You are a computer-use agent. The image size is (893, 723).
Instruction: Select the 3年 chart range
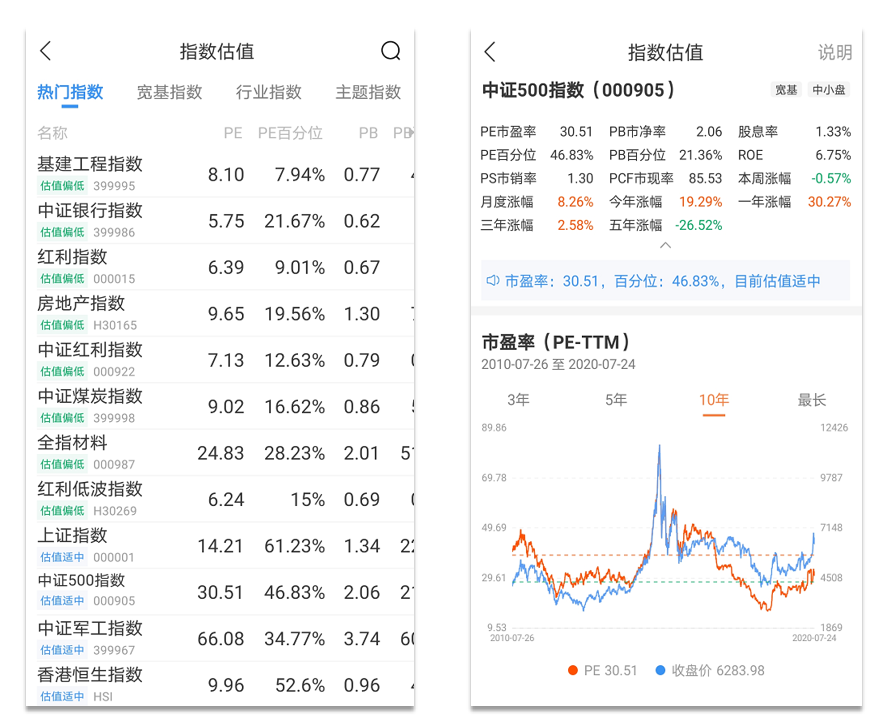coord(518,400)
